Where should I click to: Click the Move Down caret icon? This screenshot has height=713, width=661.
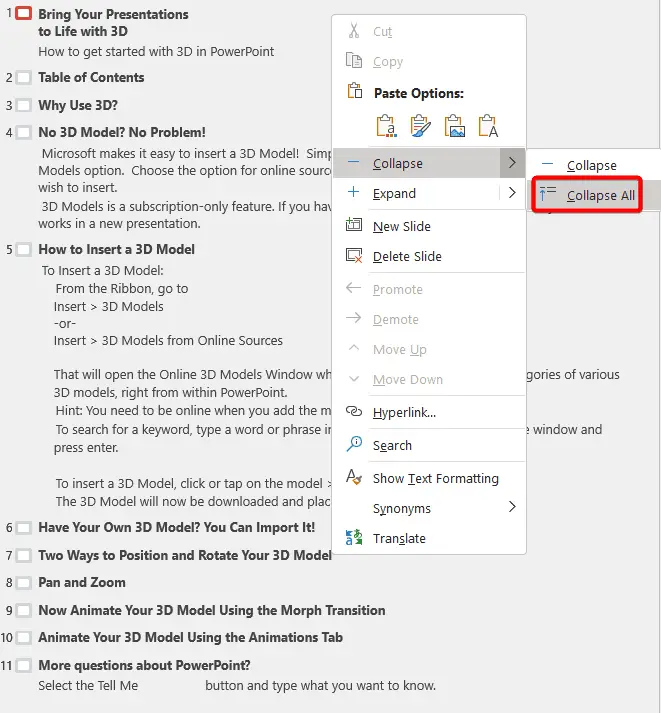[353, 379]
